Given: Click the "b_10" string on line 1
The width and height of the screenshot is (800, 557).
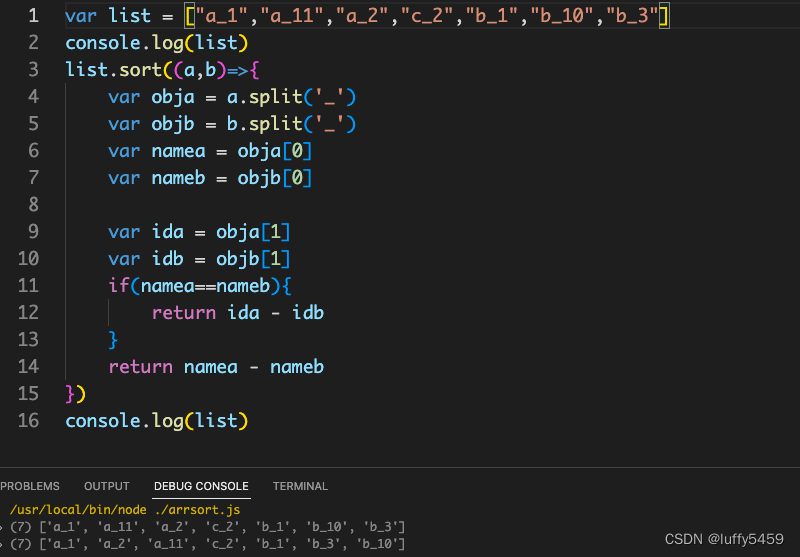Looking at the screenshot, I should click(563, 16).
